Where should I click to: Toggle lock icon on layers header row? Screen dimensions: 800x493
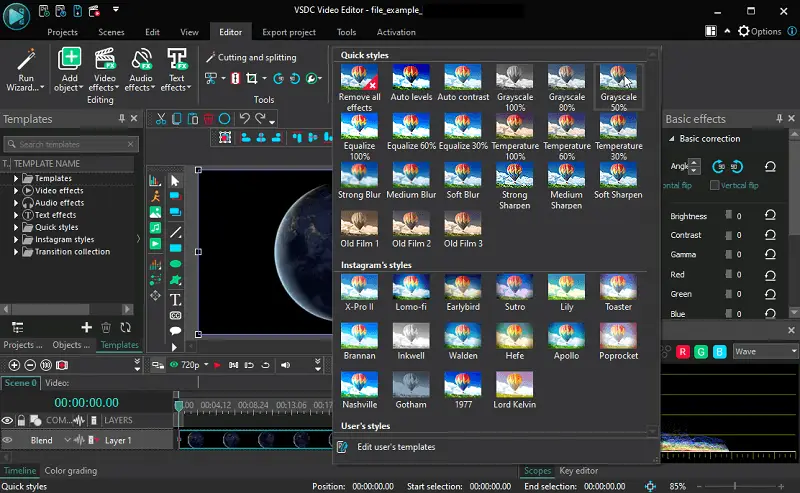coord(21,421)
